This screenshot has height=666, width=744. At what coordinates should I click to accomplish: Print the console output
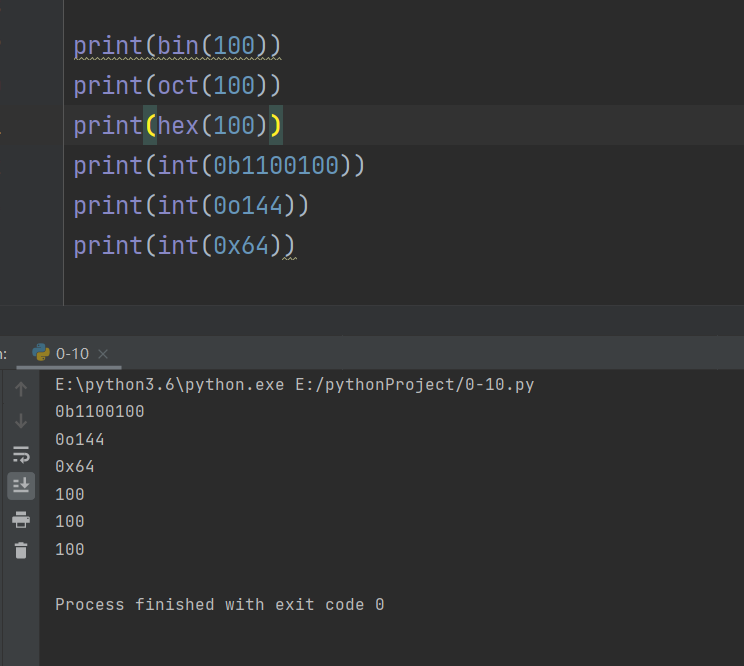21,519
